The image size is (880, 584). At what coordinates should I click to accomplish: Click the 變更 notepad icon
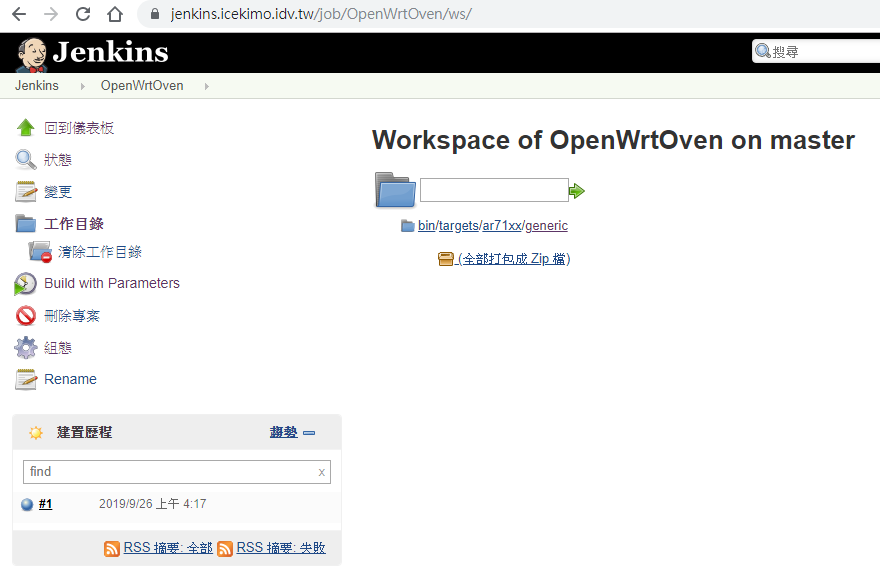(25, 191)
